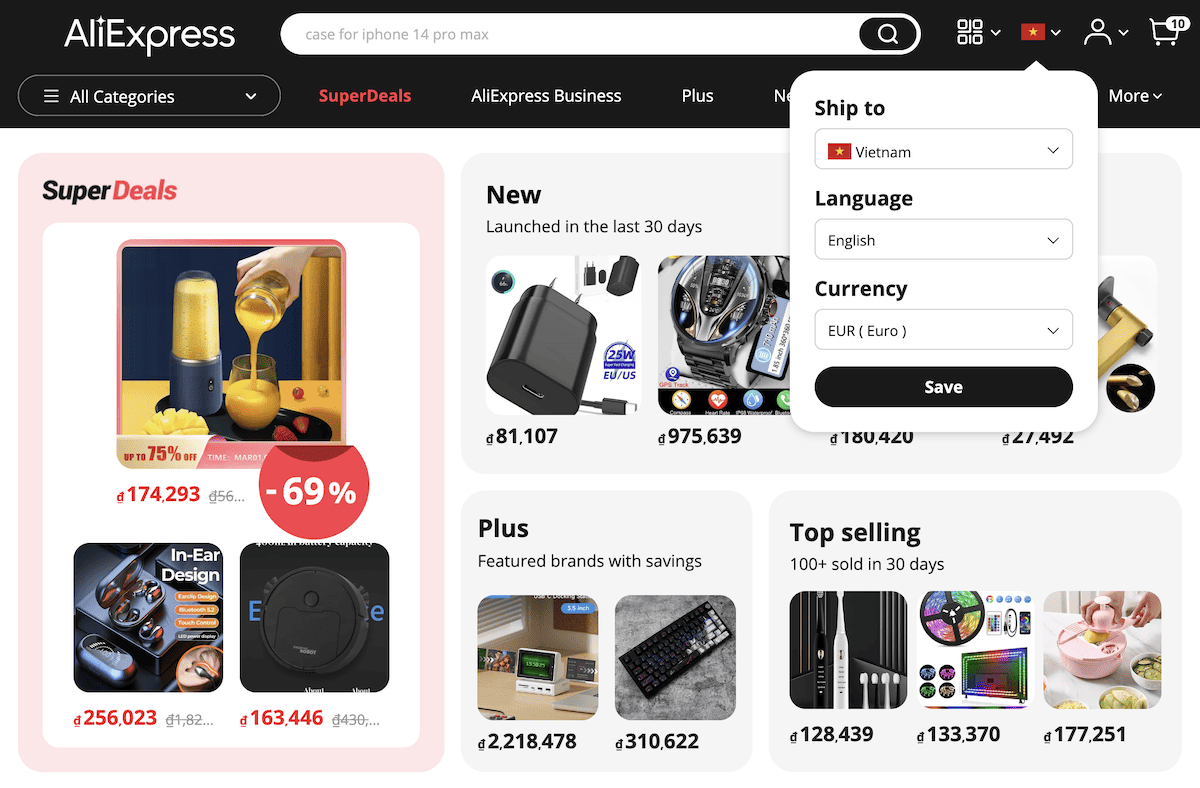Click the hamburger icon in All Categories
The width and height of the screenshot is (1200, 788).
point(51,96)
